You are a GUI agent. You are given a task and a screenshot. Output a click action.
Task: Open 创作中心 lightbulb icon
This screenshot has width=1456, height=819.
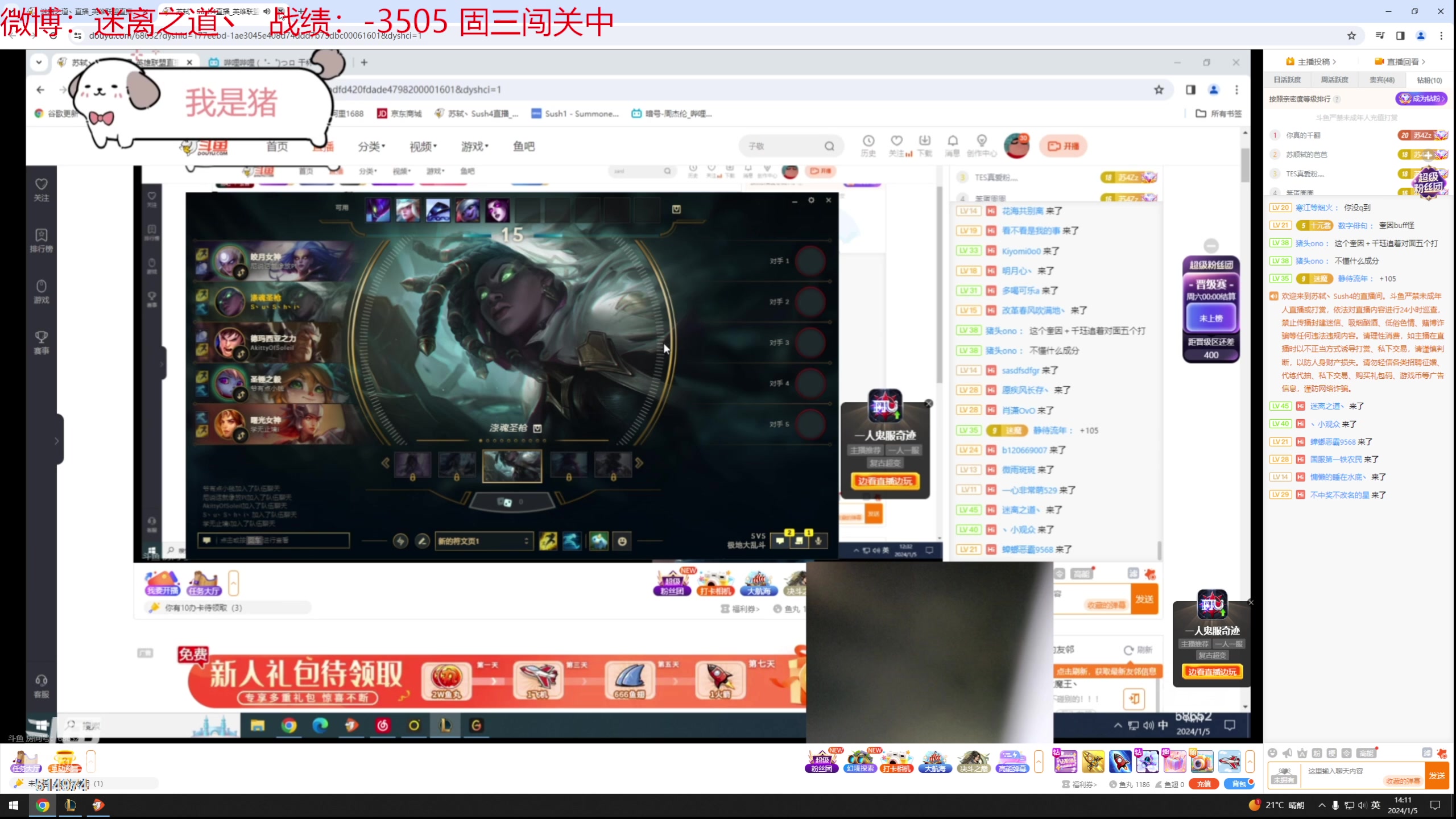(982, 141)
